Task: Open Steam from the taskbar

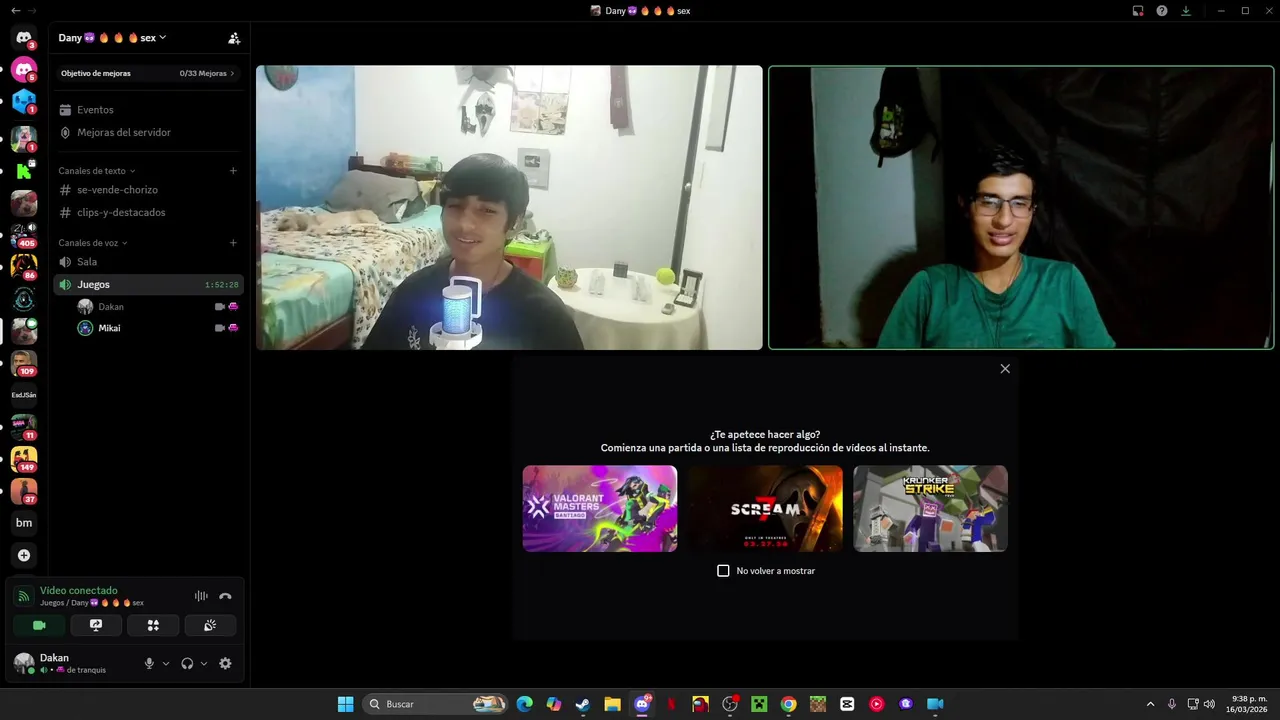Action: click(x=583, y=704)
